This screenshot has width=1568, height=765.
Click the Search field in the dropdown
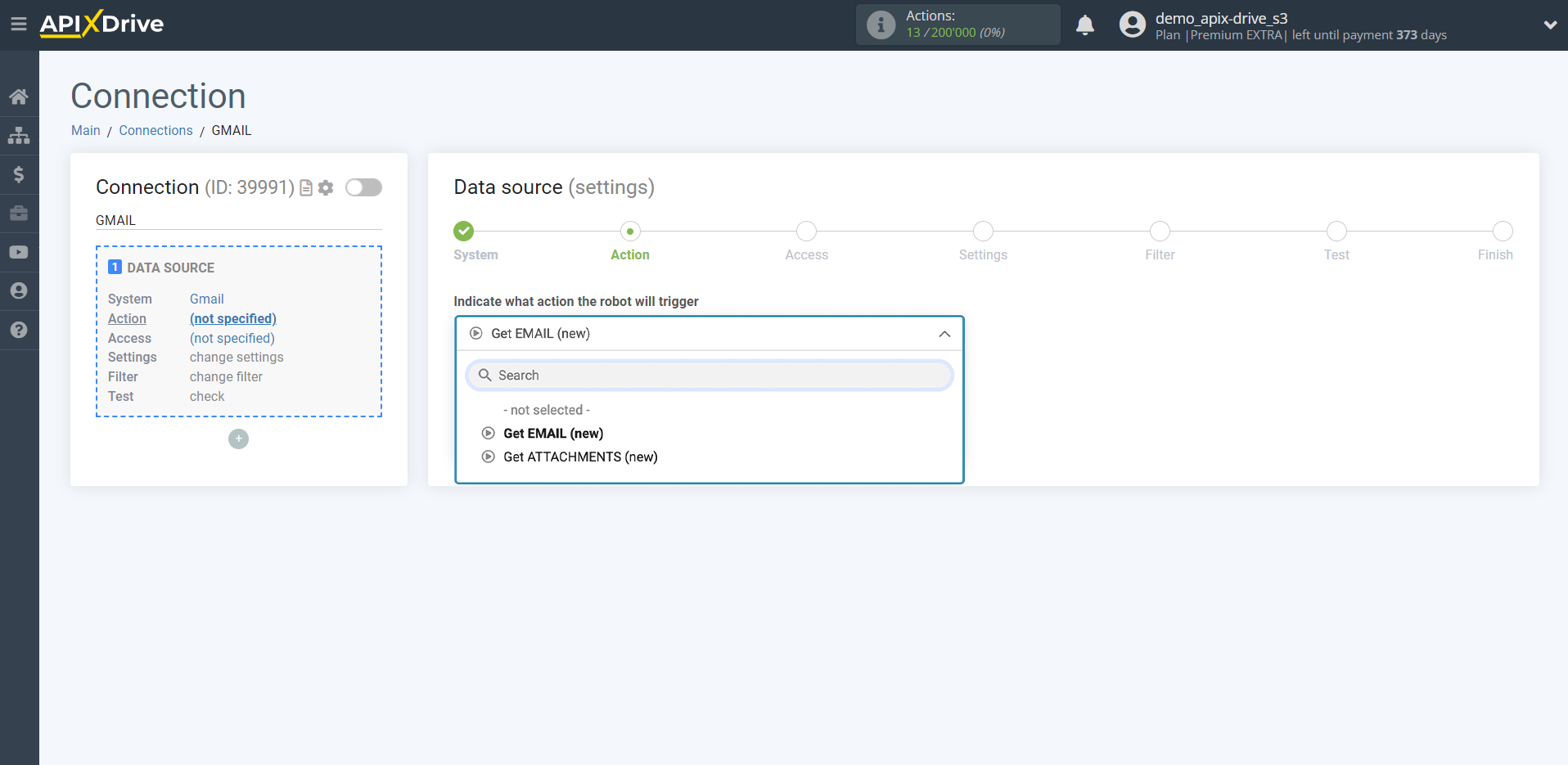pyautogui.click(x=709, y=375)
